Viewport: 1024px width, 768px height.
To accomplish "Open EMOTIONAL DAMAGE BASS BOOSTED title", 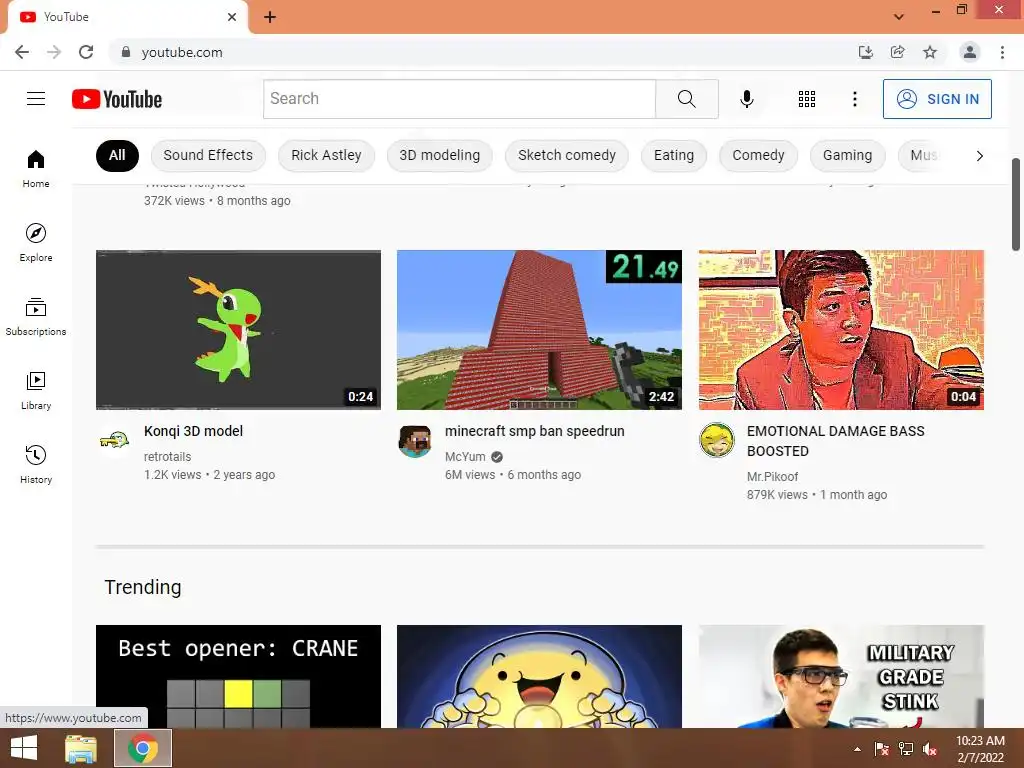I will tap(835, 441).
